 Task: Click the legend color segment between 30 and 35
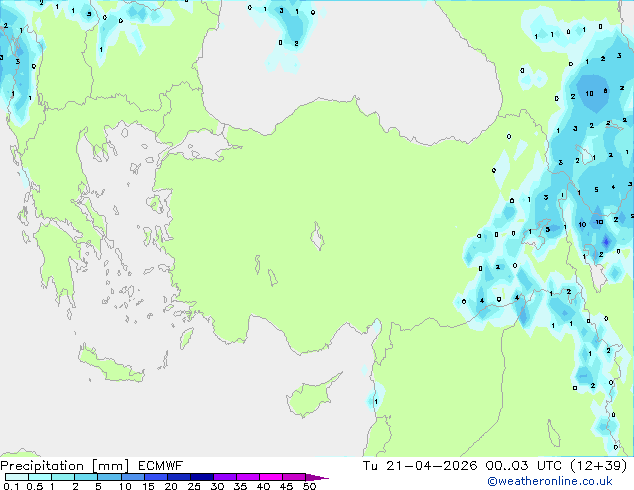coord(225,477)
